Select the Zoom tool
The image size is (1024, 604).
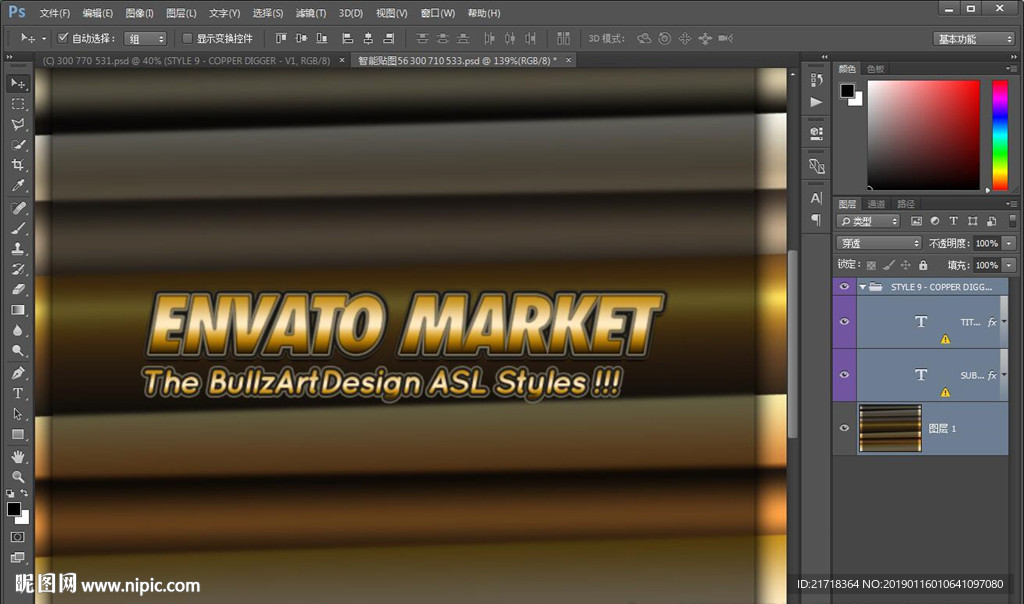coord(18,477)
